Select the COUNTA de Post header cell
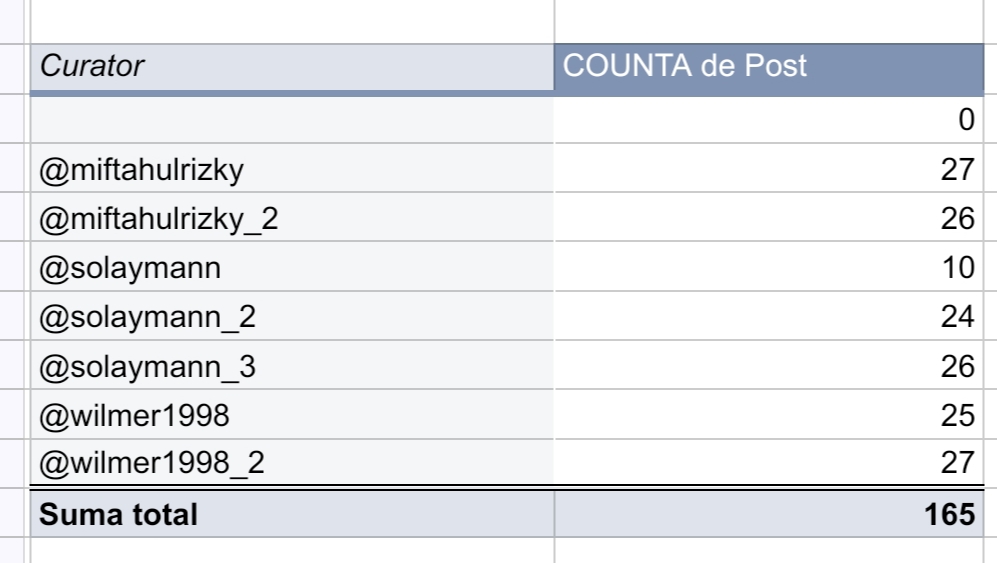997x563 pixels. pyautogui.click(x=769, y=67)
